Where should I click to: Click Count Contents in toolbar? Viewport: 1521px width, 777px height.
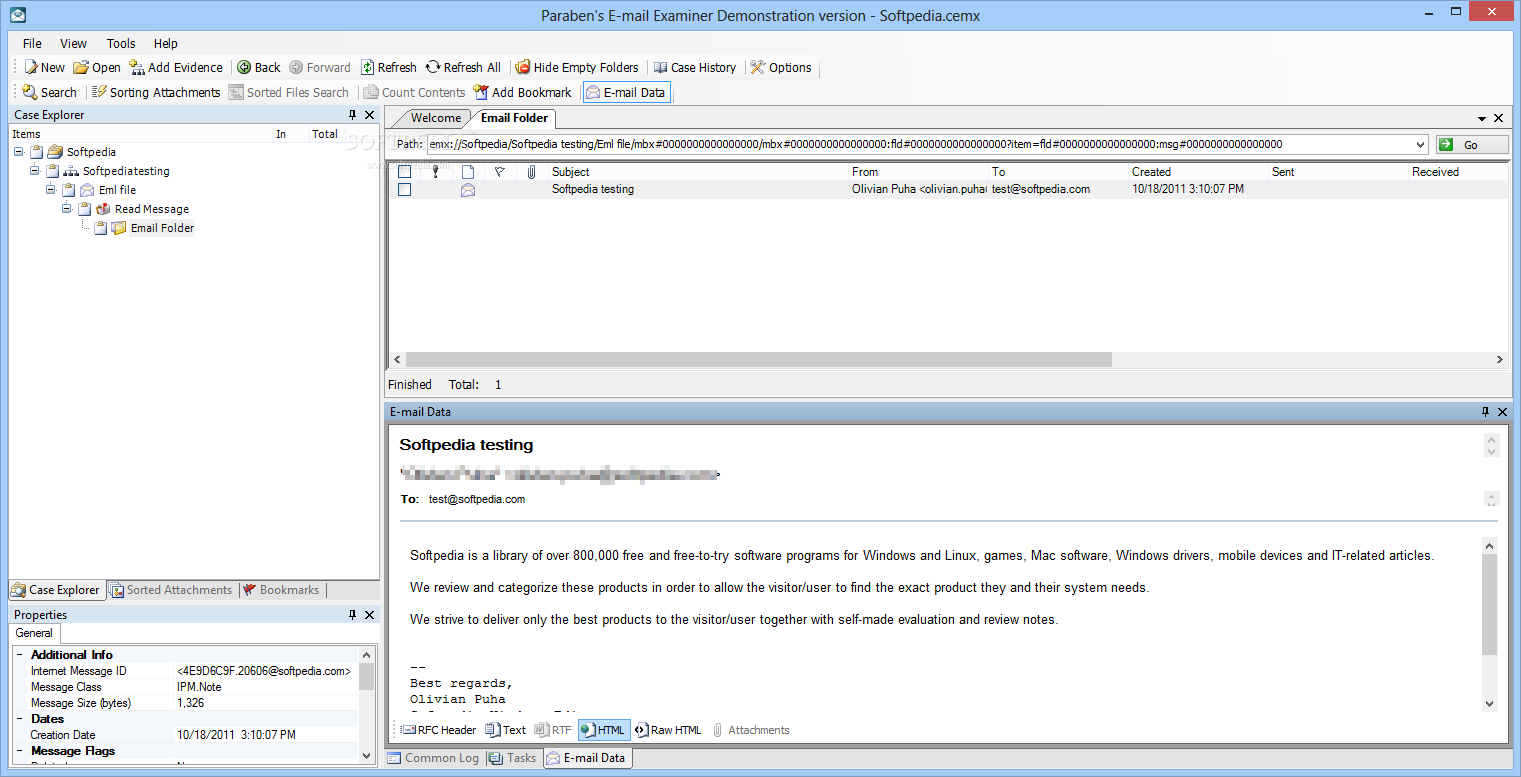(x=415, y=92)
